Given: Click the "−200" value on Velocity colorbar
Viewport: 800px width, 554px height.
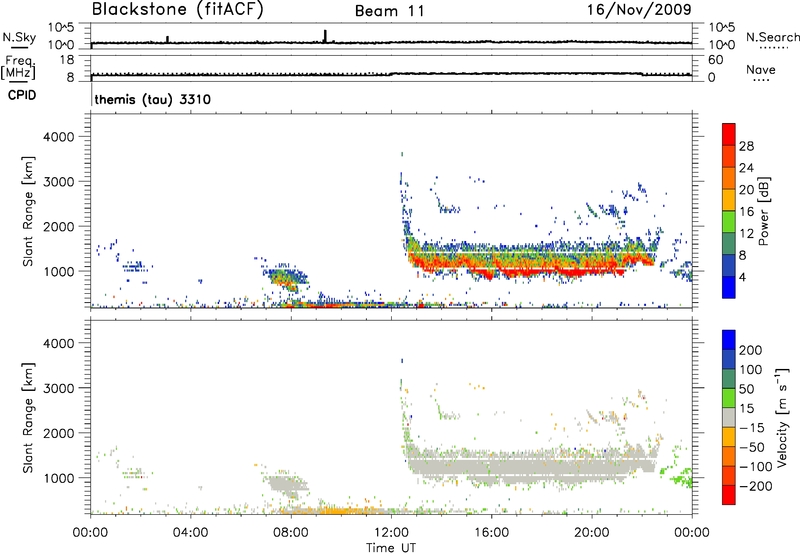Looking at the screenshot, I should (756, 486).
